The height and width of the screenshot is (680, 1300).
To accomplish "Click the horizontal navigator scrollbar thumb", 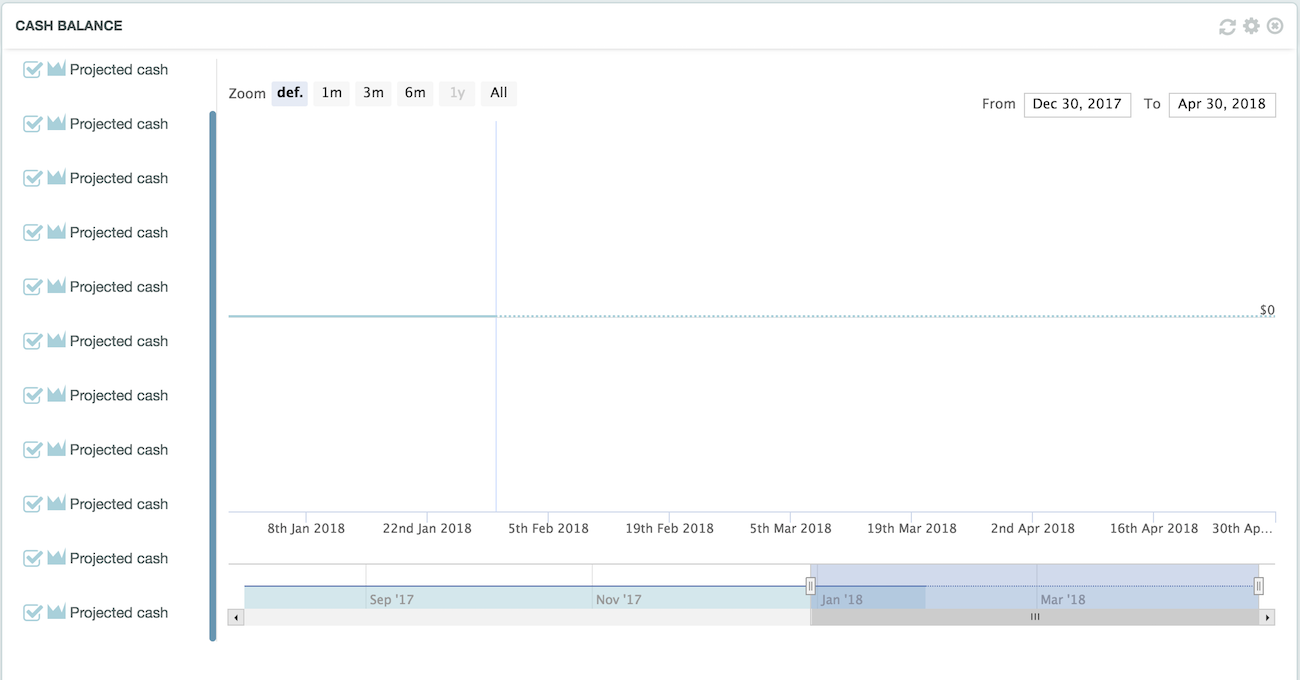I will (1035, 618).
